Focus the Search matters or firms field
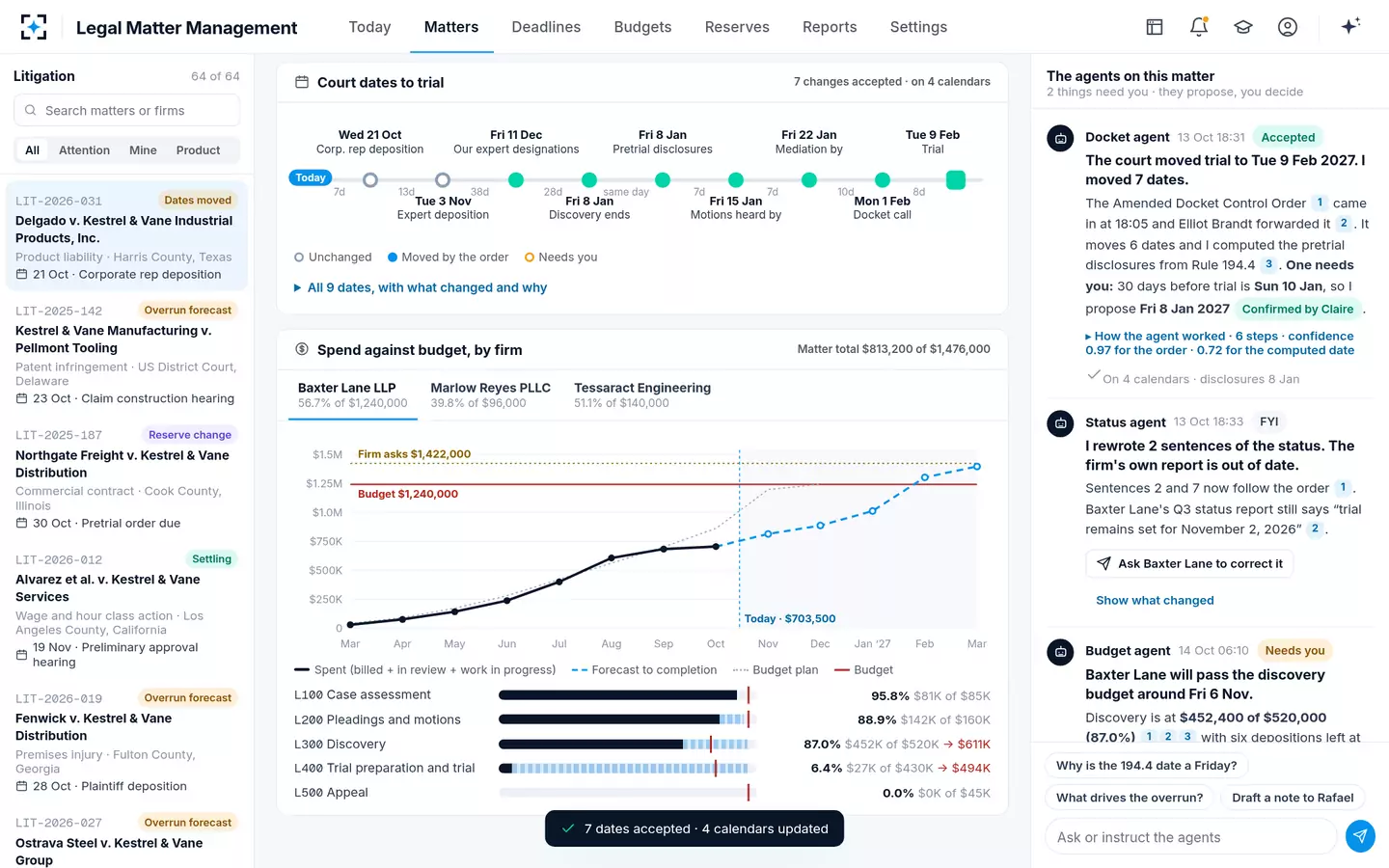Image resolution: width=1389 pixels, height=868 pixels. point(126,110)
